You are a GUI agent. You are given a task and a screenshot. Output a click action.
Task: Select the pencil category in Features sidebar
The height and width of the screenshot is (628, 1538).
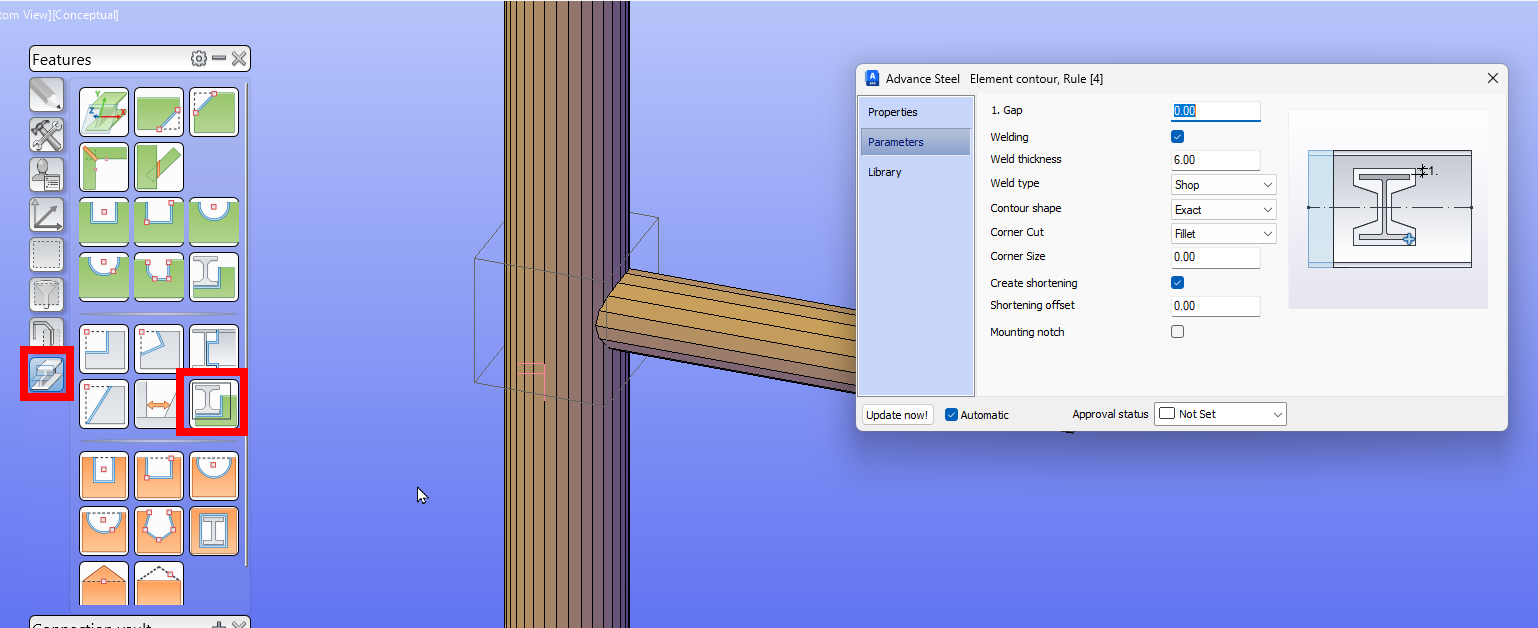click(x=47, y=94)
